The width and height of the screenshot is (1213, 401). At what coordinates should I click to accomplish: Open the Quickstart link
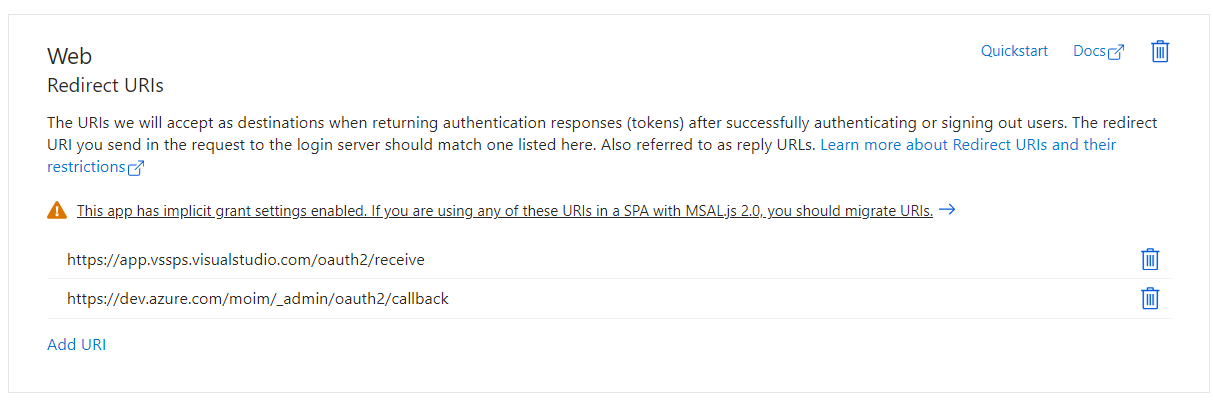1014,51
